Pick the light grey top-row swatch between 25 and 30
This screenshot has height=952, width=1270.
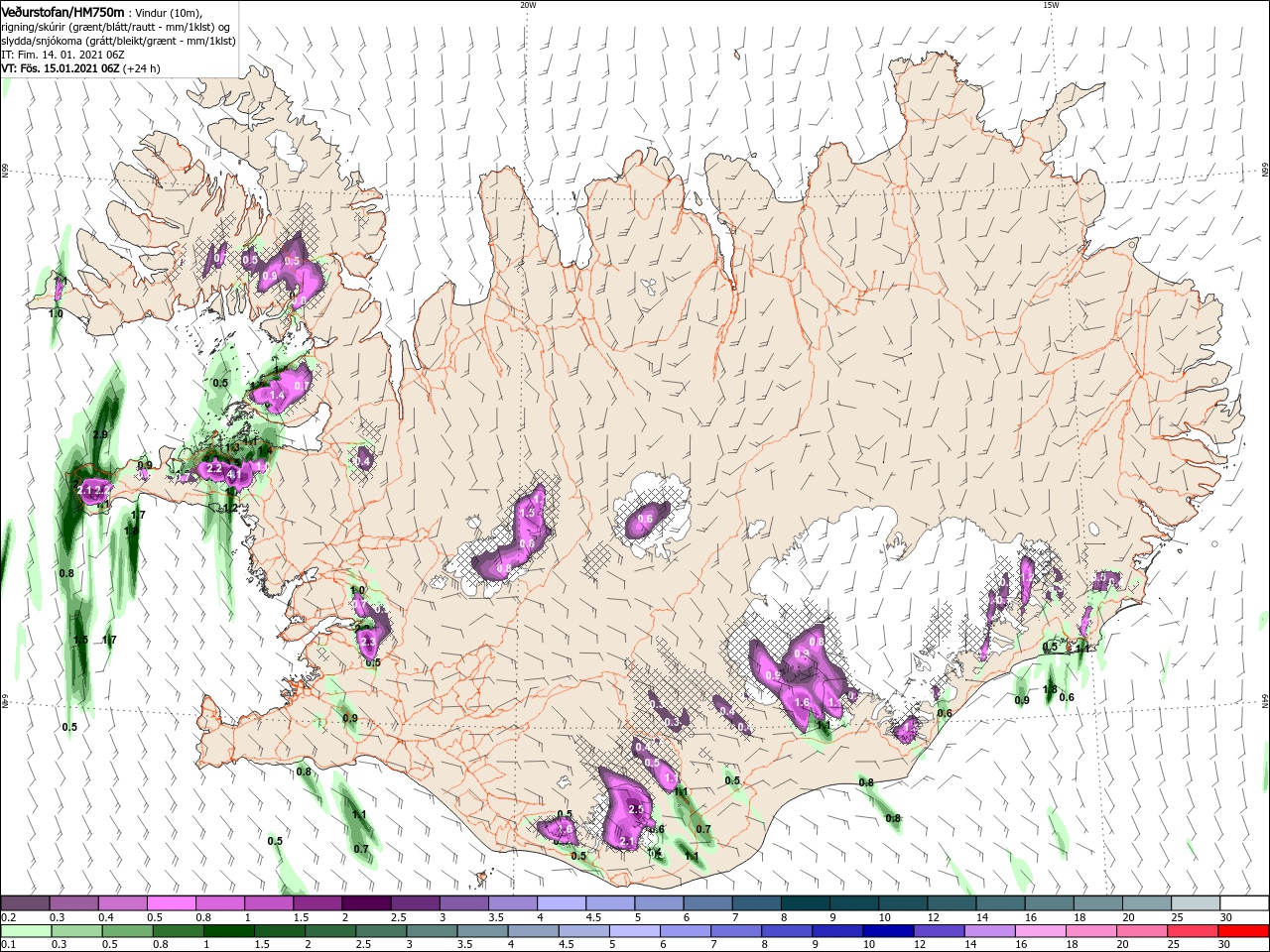[1196, 903]
